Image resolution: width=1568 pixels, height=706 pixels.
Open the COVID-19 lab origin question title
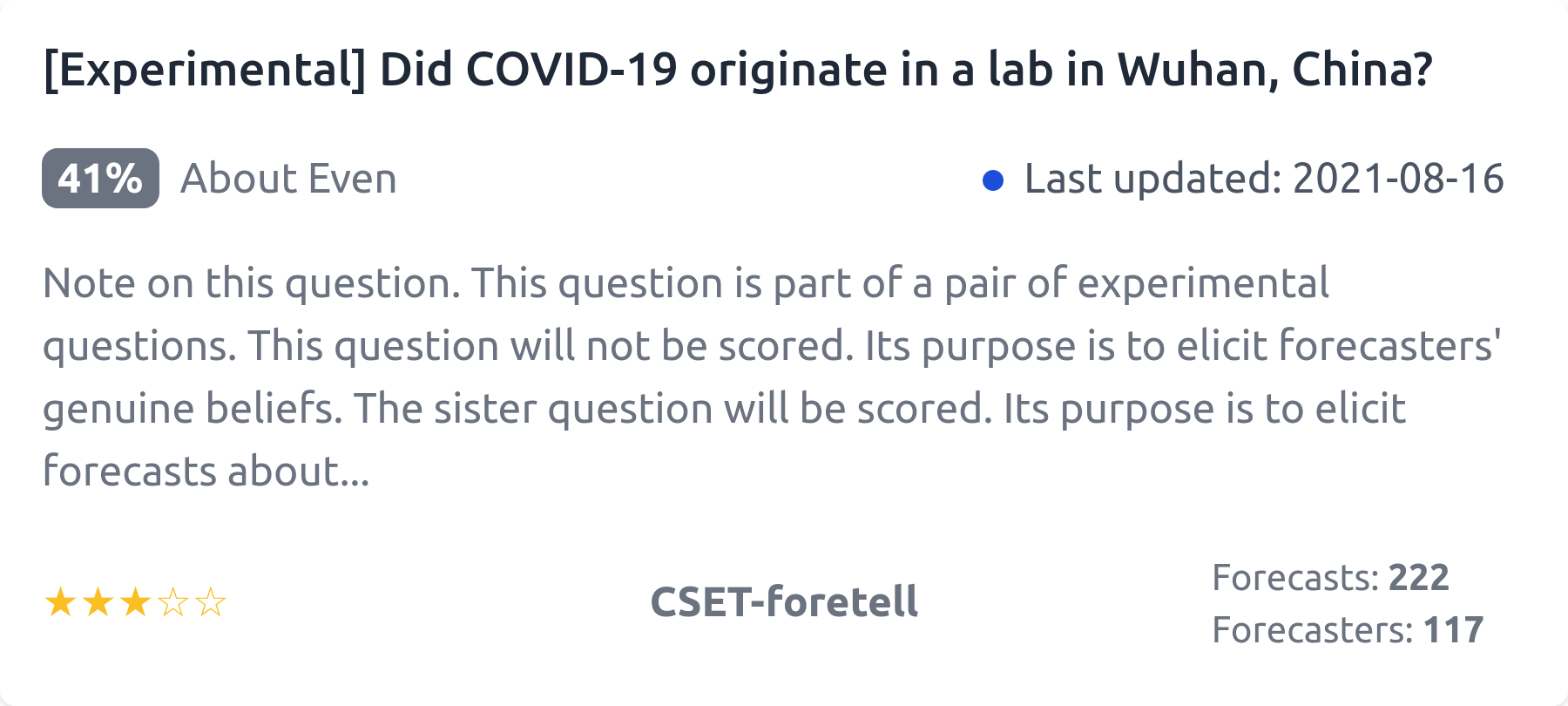coord(737,70)
